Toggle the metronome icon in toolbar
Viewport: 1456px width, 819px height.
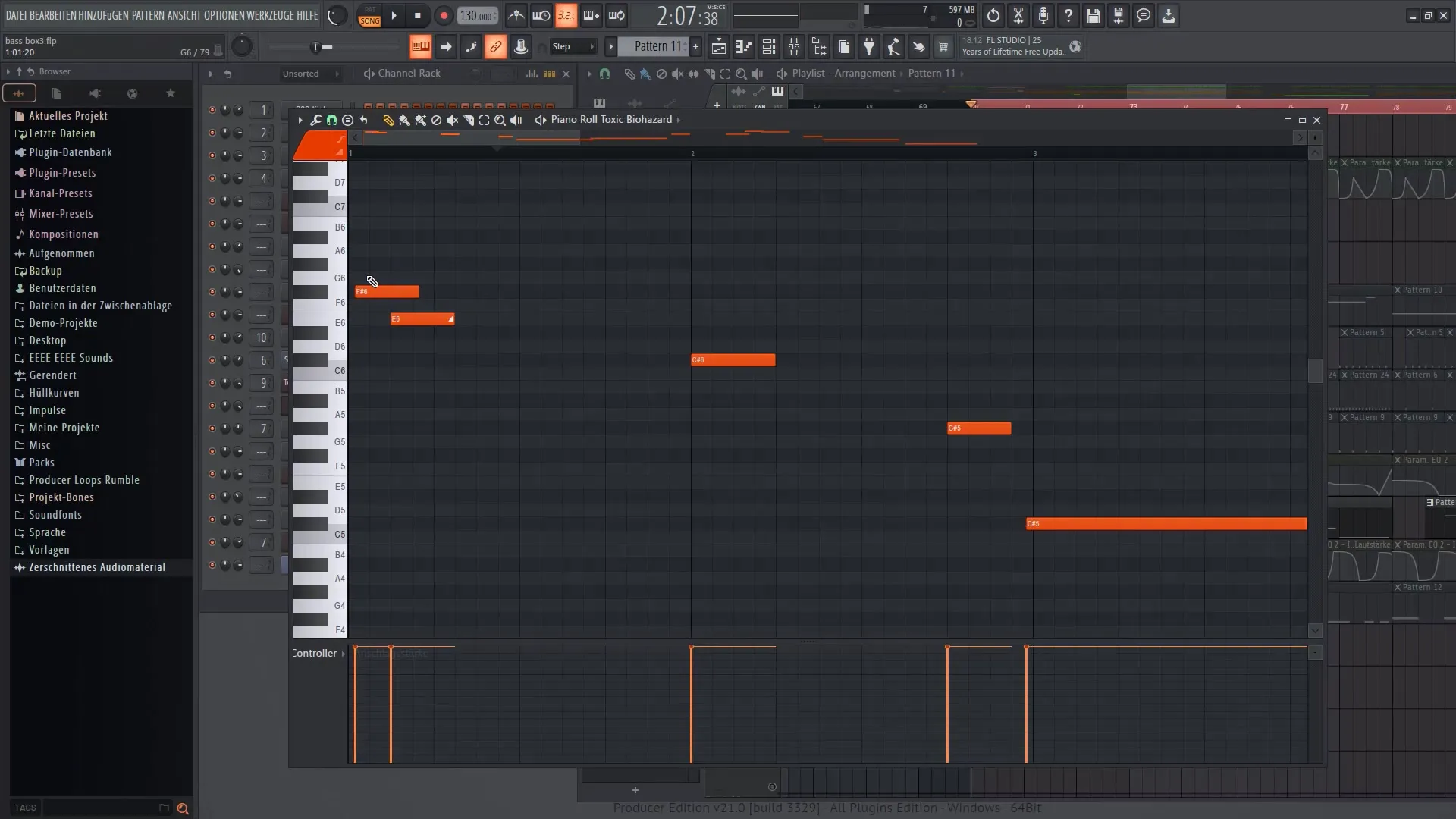click(517, 14)
